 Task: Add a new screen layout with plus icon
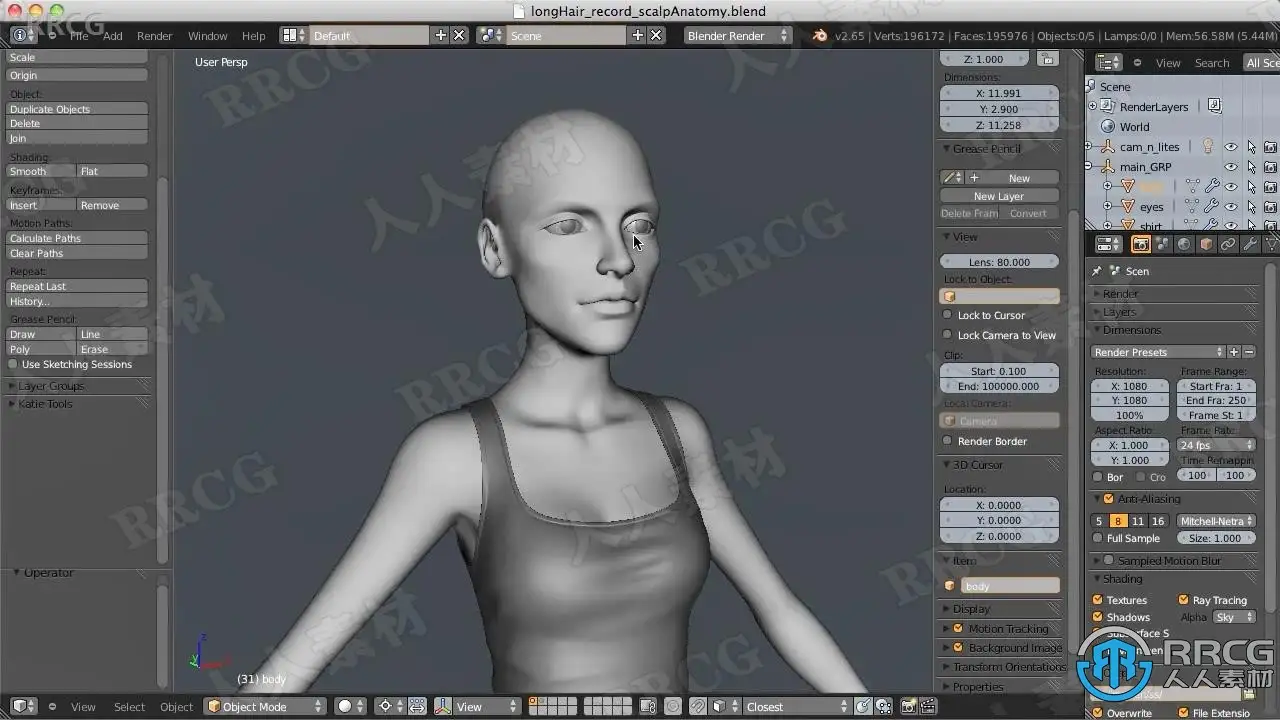pos(441,35)
